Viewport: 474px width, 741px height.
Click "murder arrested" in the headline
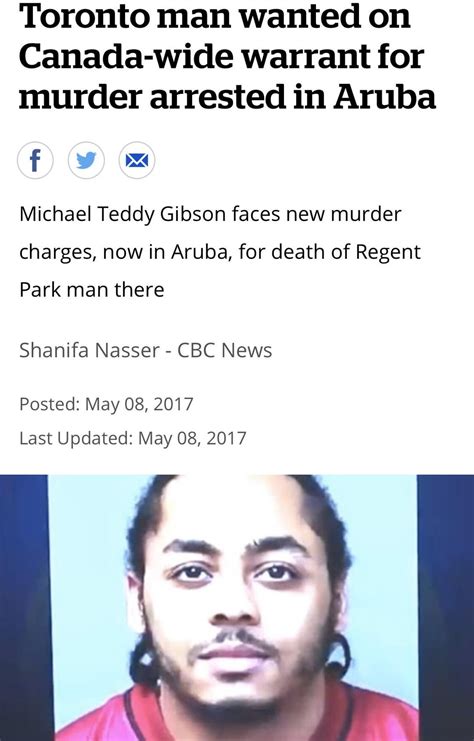pyautogui.click(x=153, y=96)
